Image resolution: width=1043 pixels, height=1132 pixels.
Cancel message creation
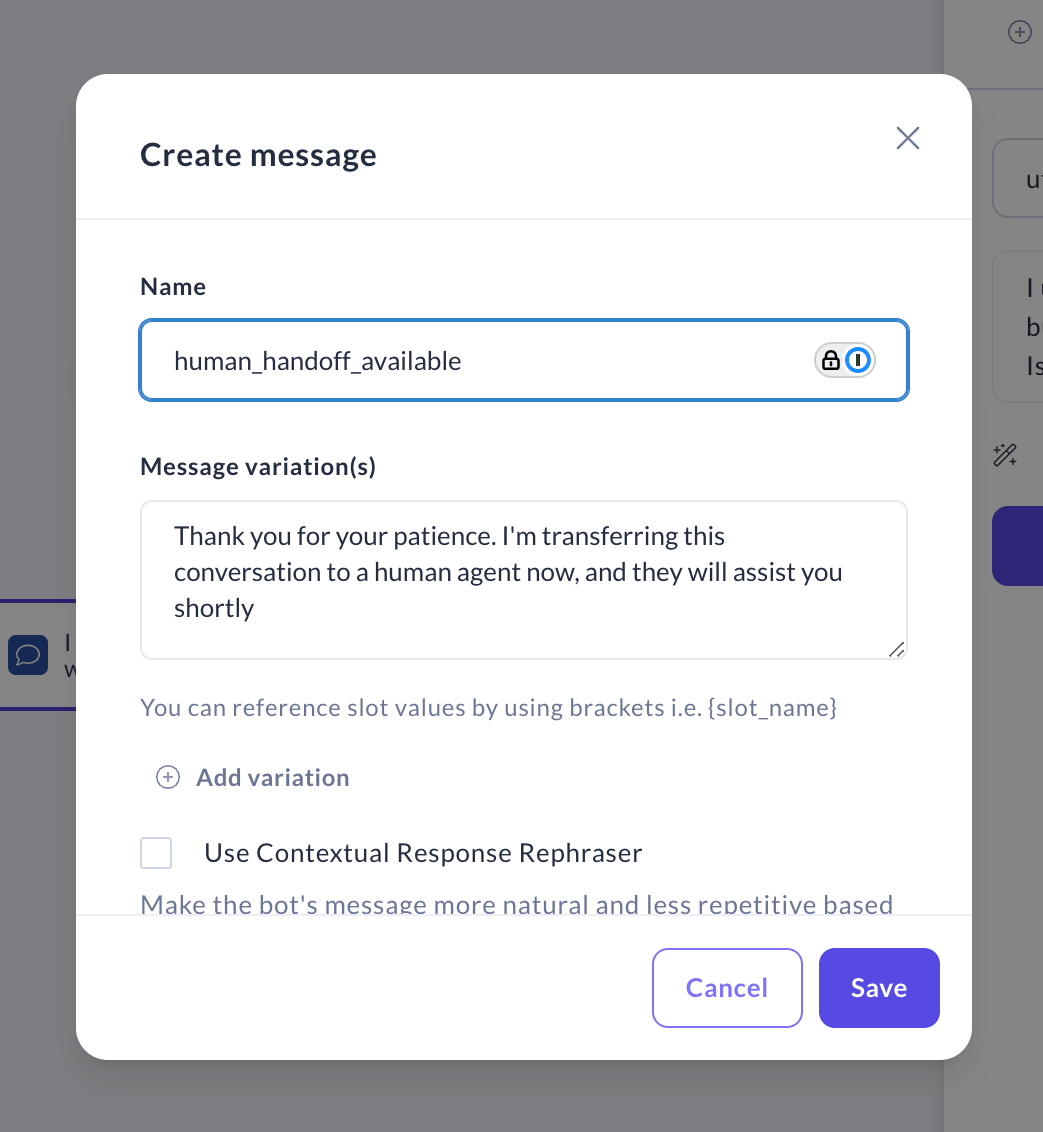tap(727, 987)
